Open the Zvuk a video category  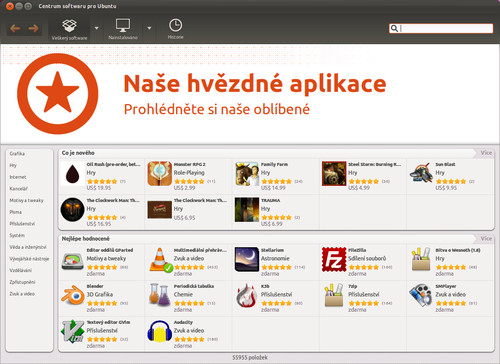coord(22,294)
